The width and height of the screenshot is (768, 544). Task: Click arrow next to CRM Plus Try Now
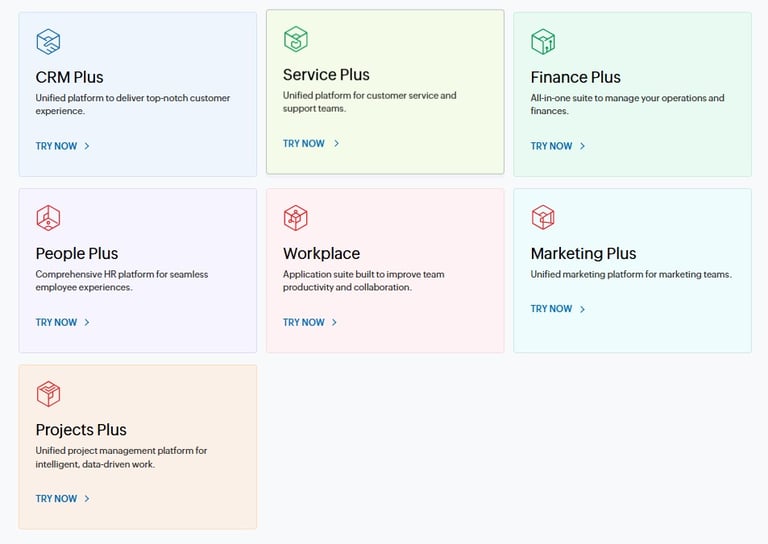(x=87, y=146)
